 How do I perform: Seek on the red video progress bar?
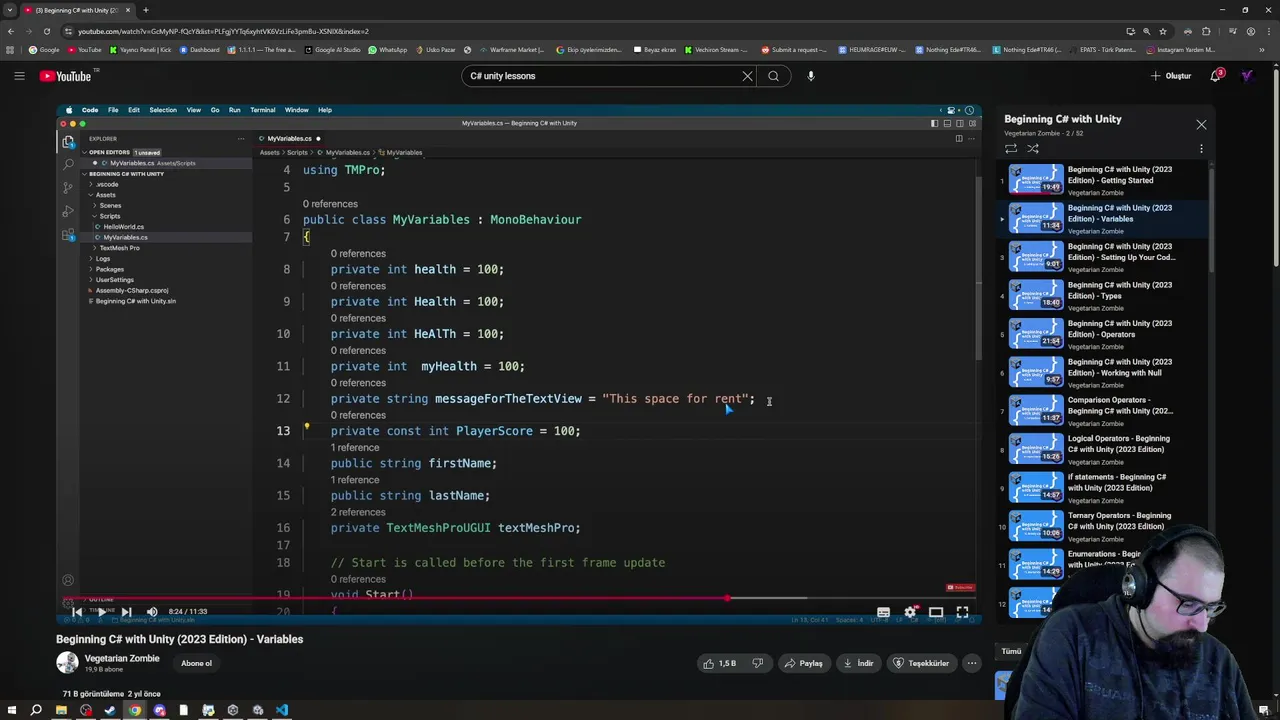pos(519,598)
